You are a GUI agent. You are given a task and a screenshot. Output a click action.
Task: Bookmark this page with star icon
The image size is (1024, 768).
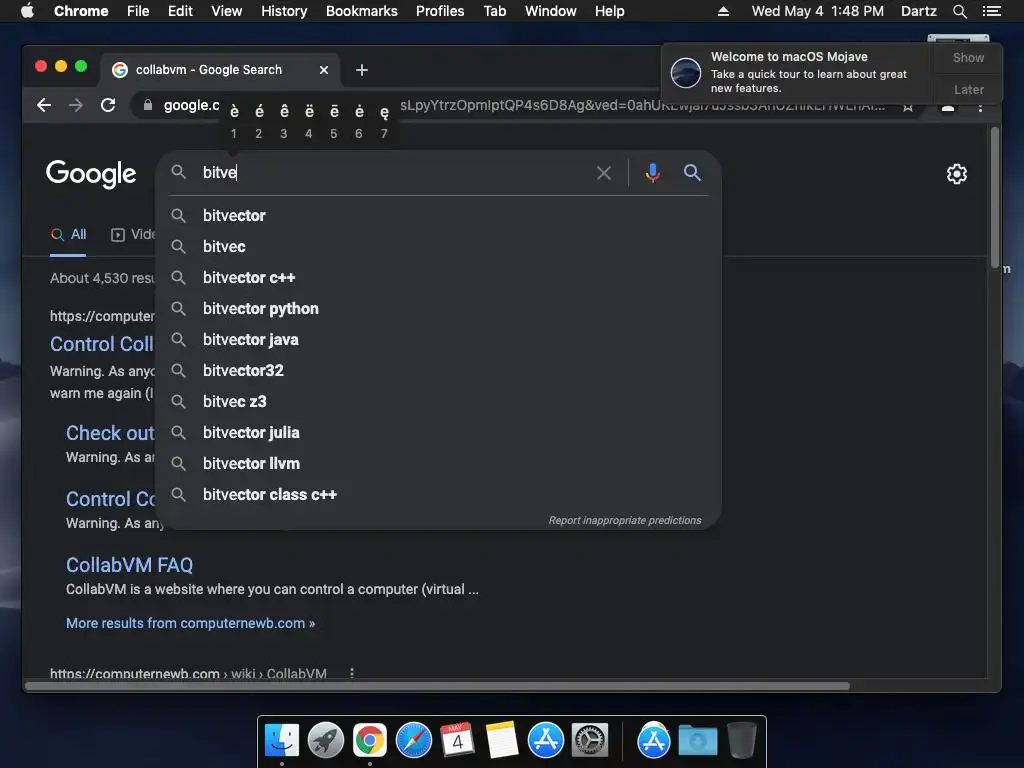908,107
